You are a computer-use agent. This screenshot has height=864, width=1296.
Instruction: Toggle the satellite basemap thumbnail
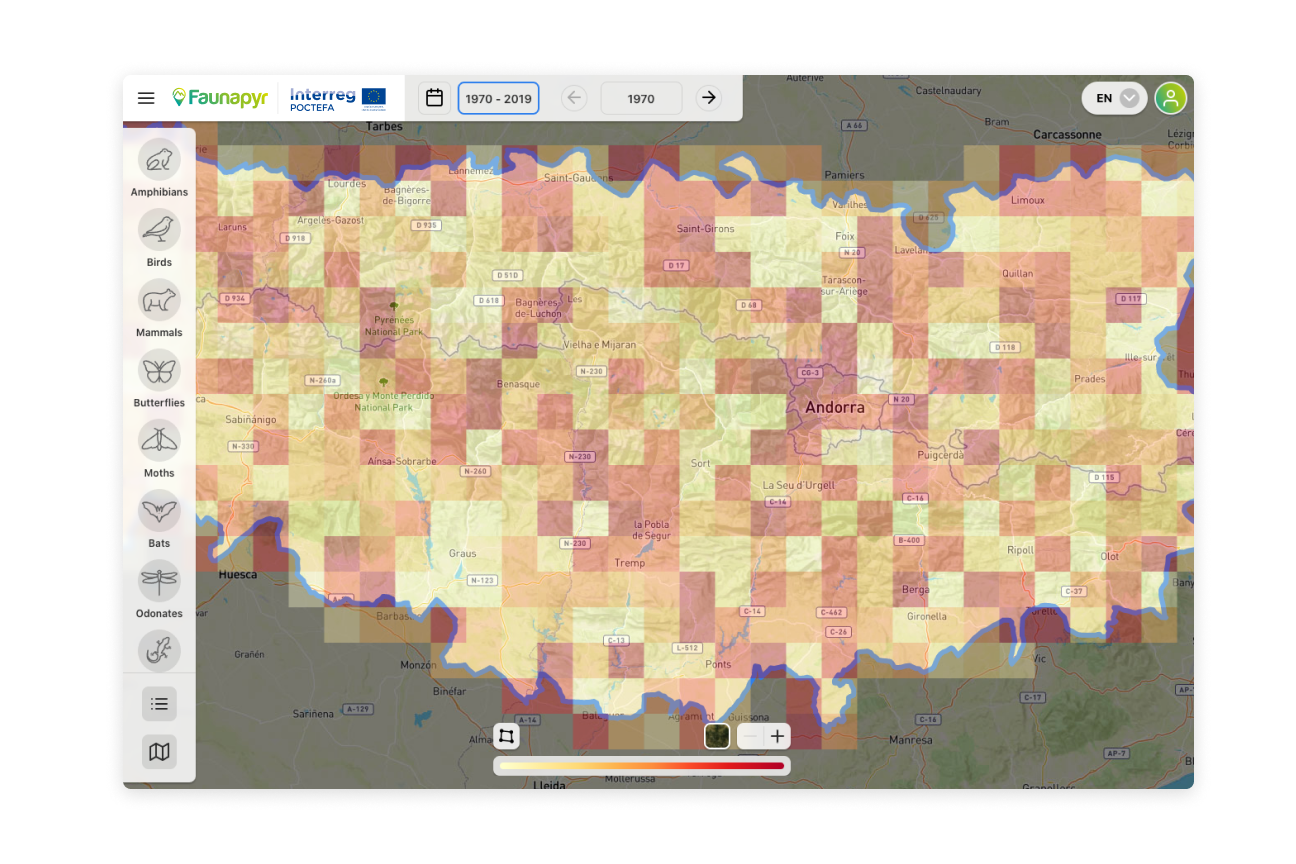click(717, 736)
